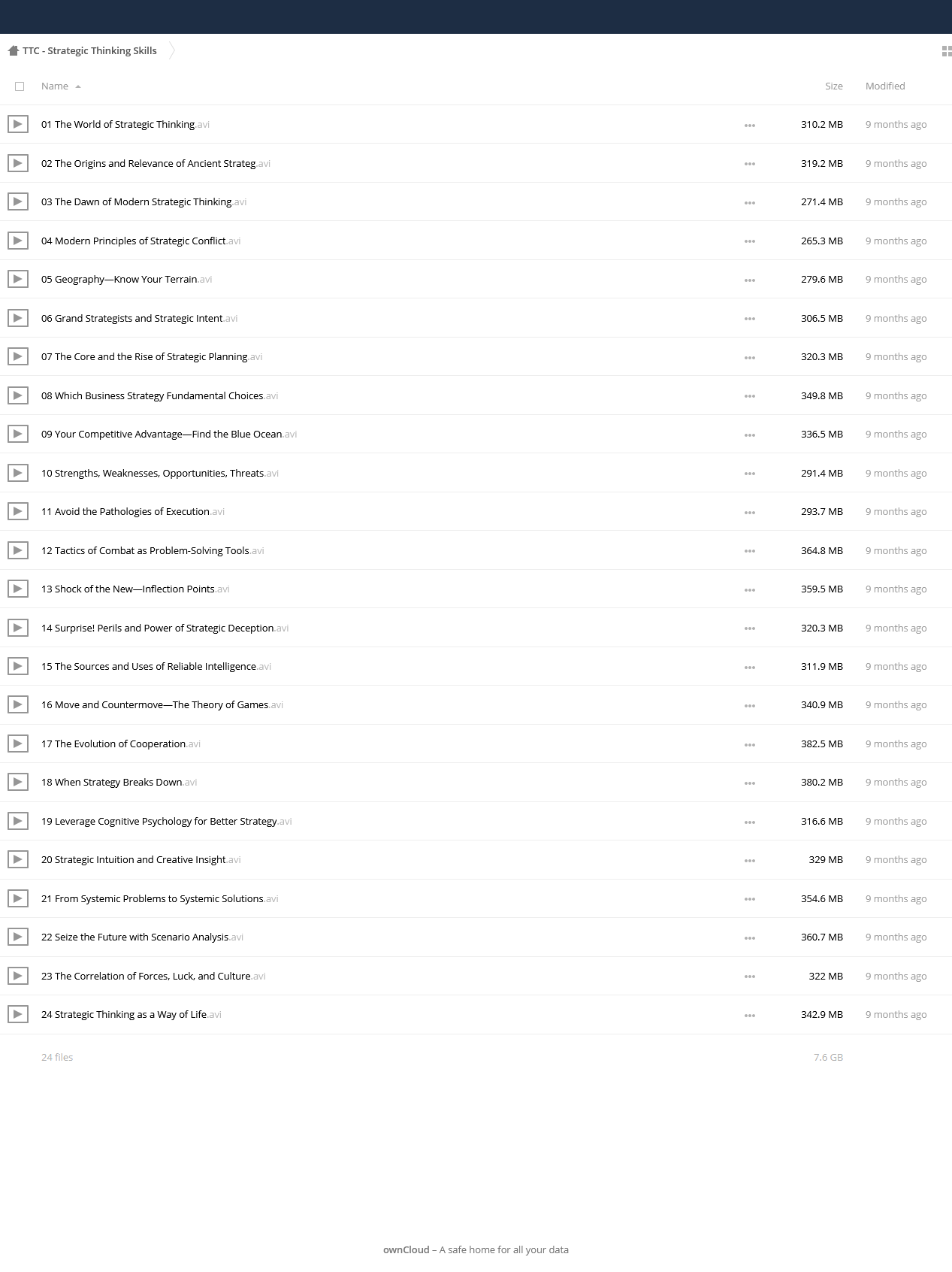
Task: Click the video icon for 17 The Evolution of Cooperation
Action: pyautogui.click(x=18, y=744)
